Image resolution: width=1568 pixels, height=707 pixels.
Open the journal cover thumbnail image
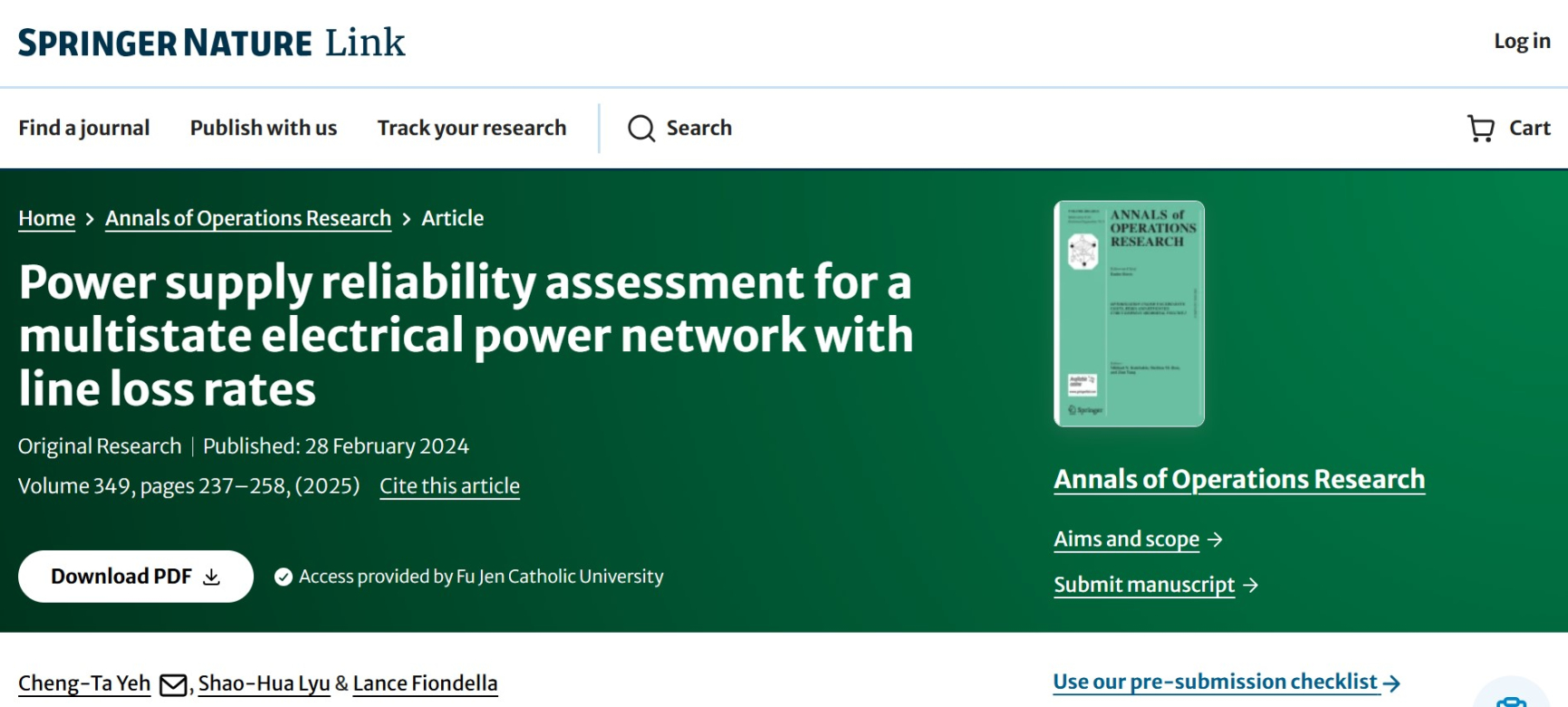pos(1129,313)
